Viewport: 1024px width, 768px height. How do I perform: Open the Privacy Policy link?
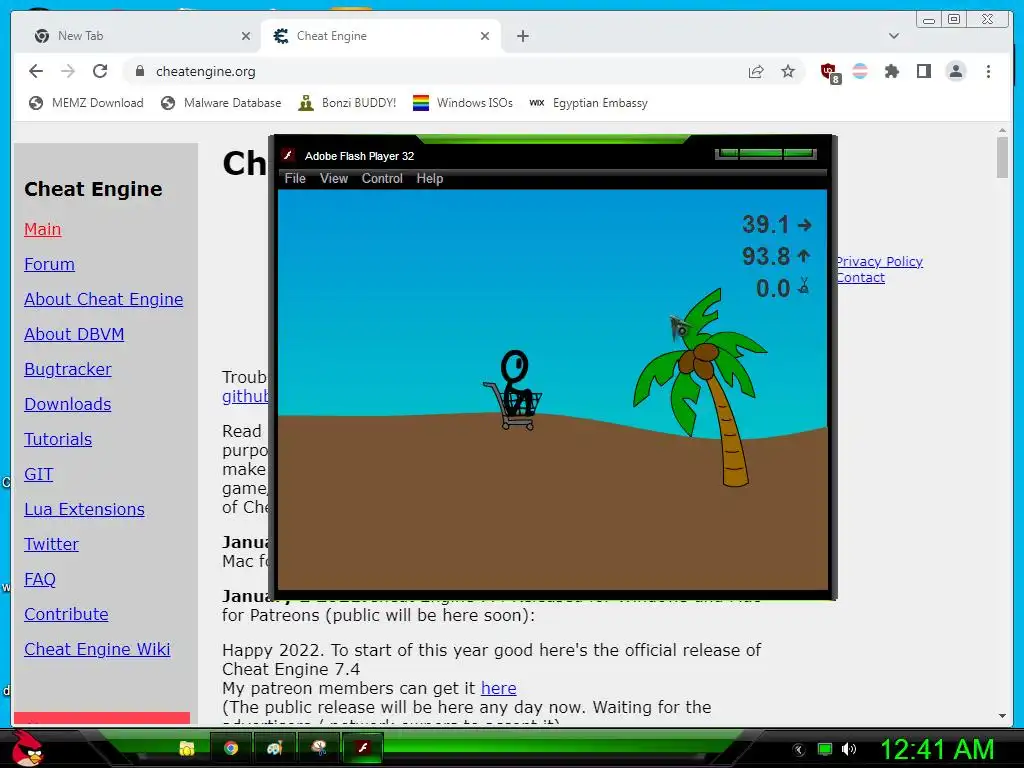pos(880,261)
